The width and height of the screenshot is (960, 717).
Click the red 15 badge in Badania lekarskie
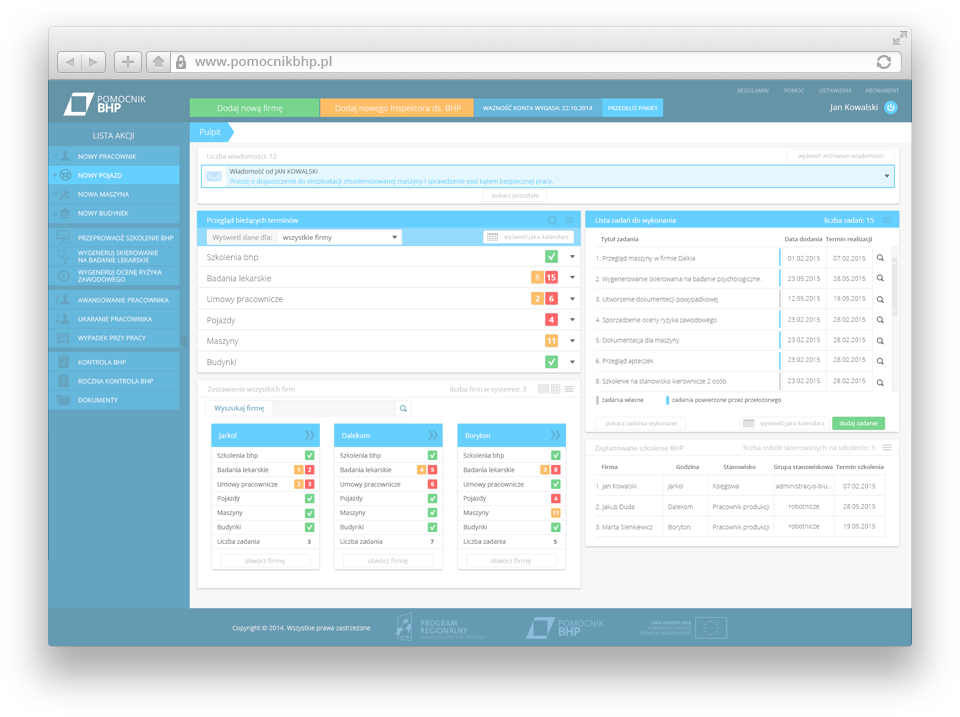click(x=551, y=278)
